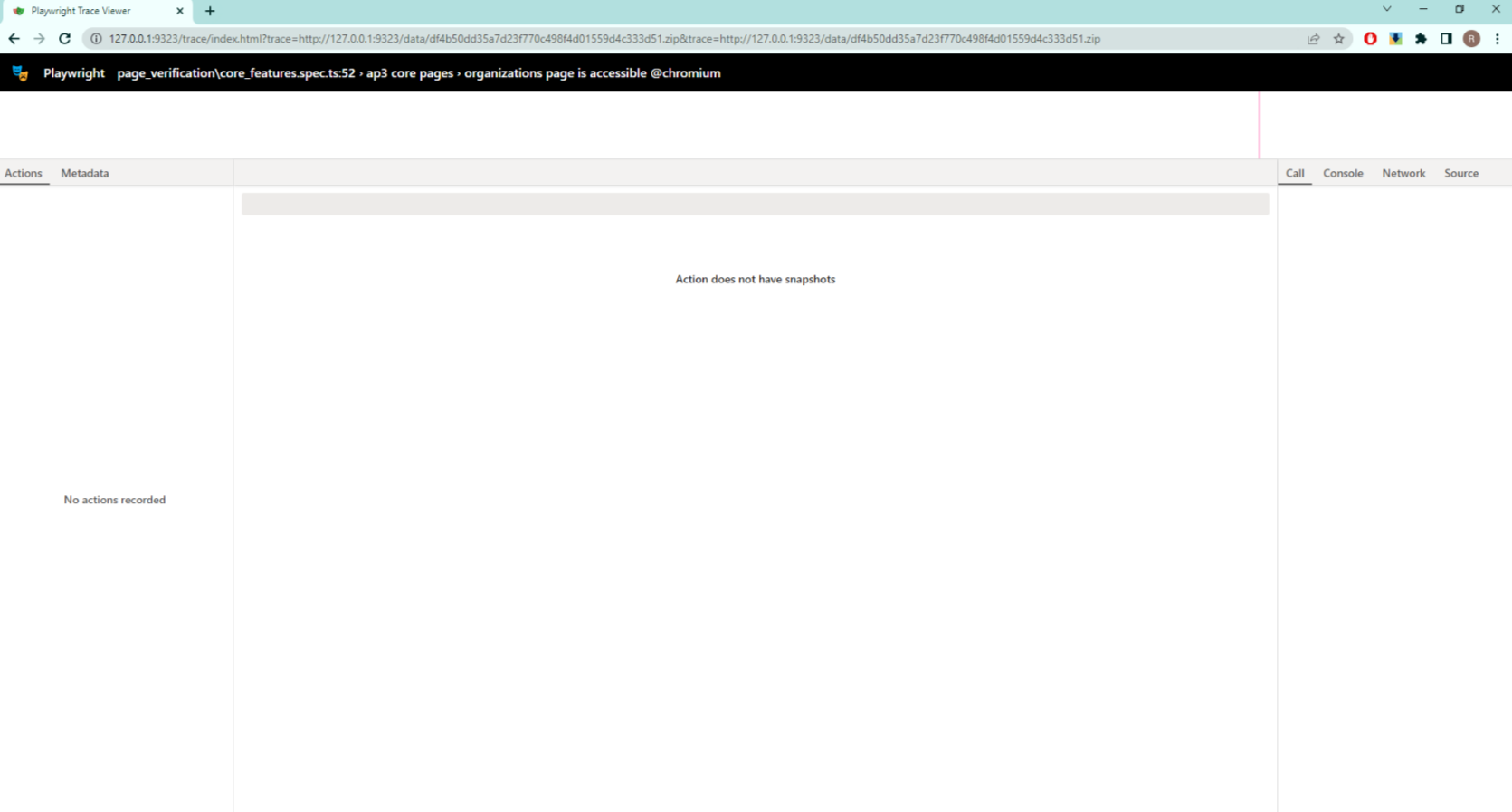Open the red Opera extension icon
The height and width of the screenshot is (812, 1512).
(x=1370, y=39)
